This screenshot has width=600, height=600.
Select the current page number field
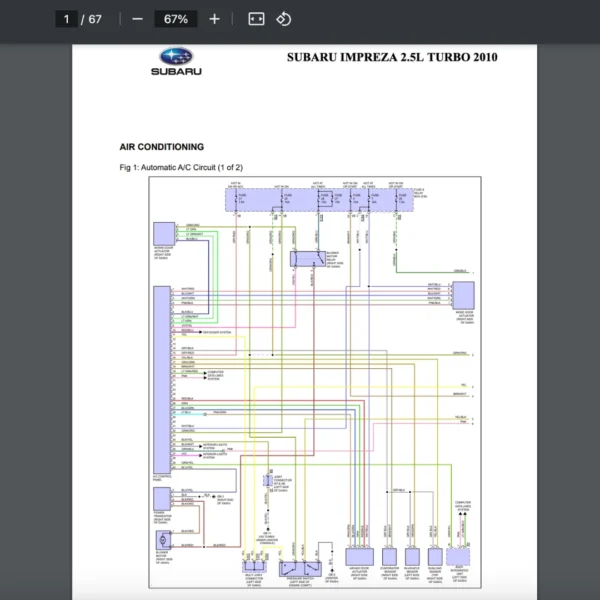[x=67, y=19]
